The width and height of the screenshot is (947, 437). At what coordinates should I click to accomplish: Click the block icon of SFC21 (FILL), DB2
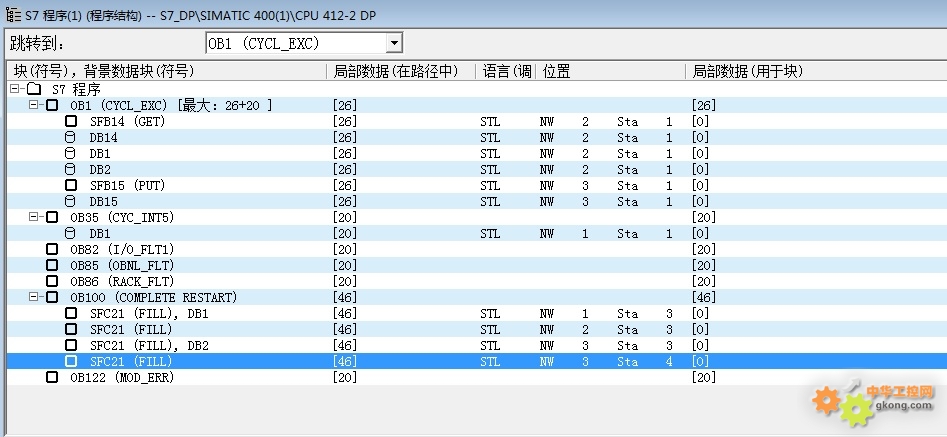[71, 345]
